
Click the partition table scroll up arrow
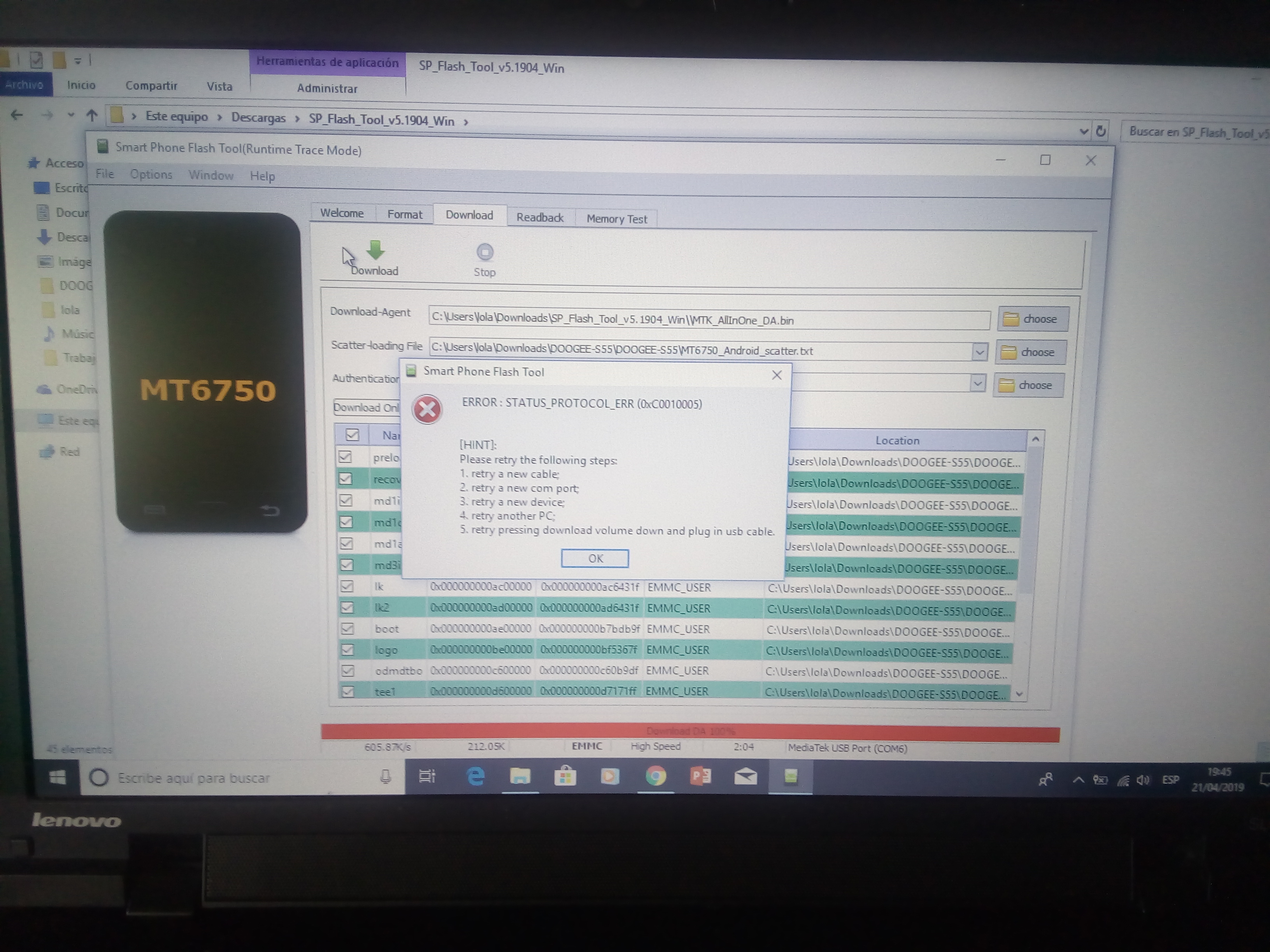(1035, 439)
